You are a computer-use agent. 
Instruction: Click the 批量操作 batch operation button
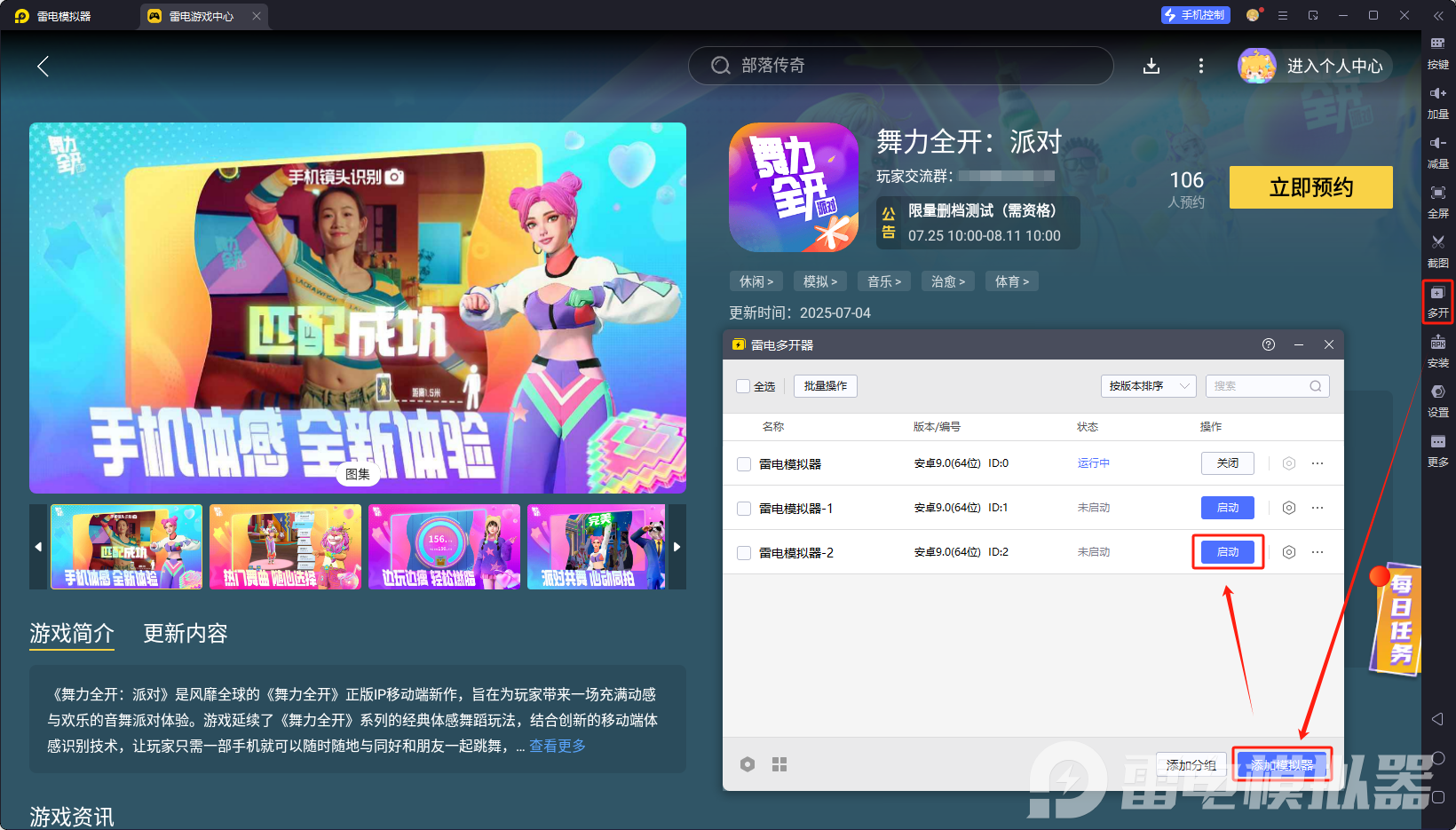[826, 386]
